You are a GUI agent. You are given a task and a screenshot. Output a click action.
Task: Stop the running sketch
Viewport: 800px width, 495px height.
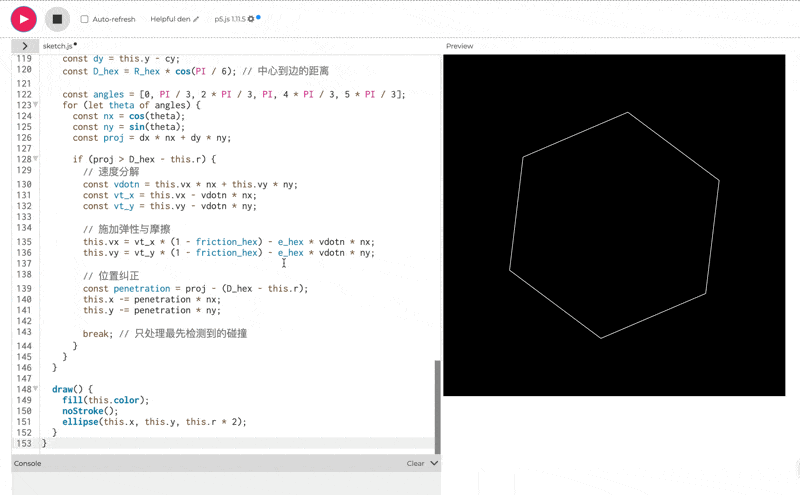[57, 19]
